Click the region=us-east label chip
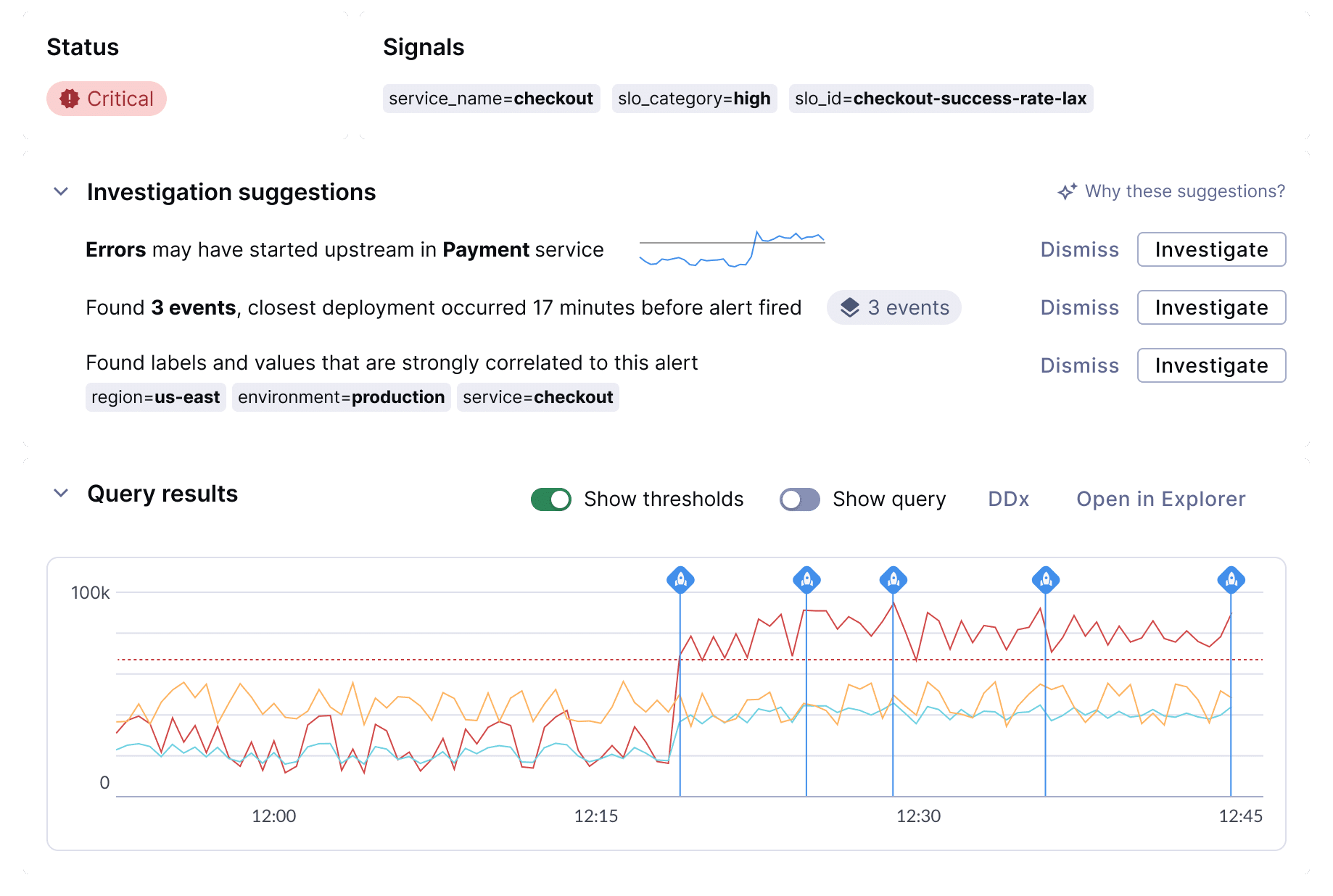 click(x=156, y=397)
